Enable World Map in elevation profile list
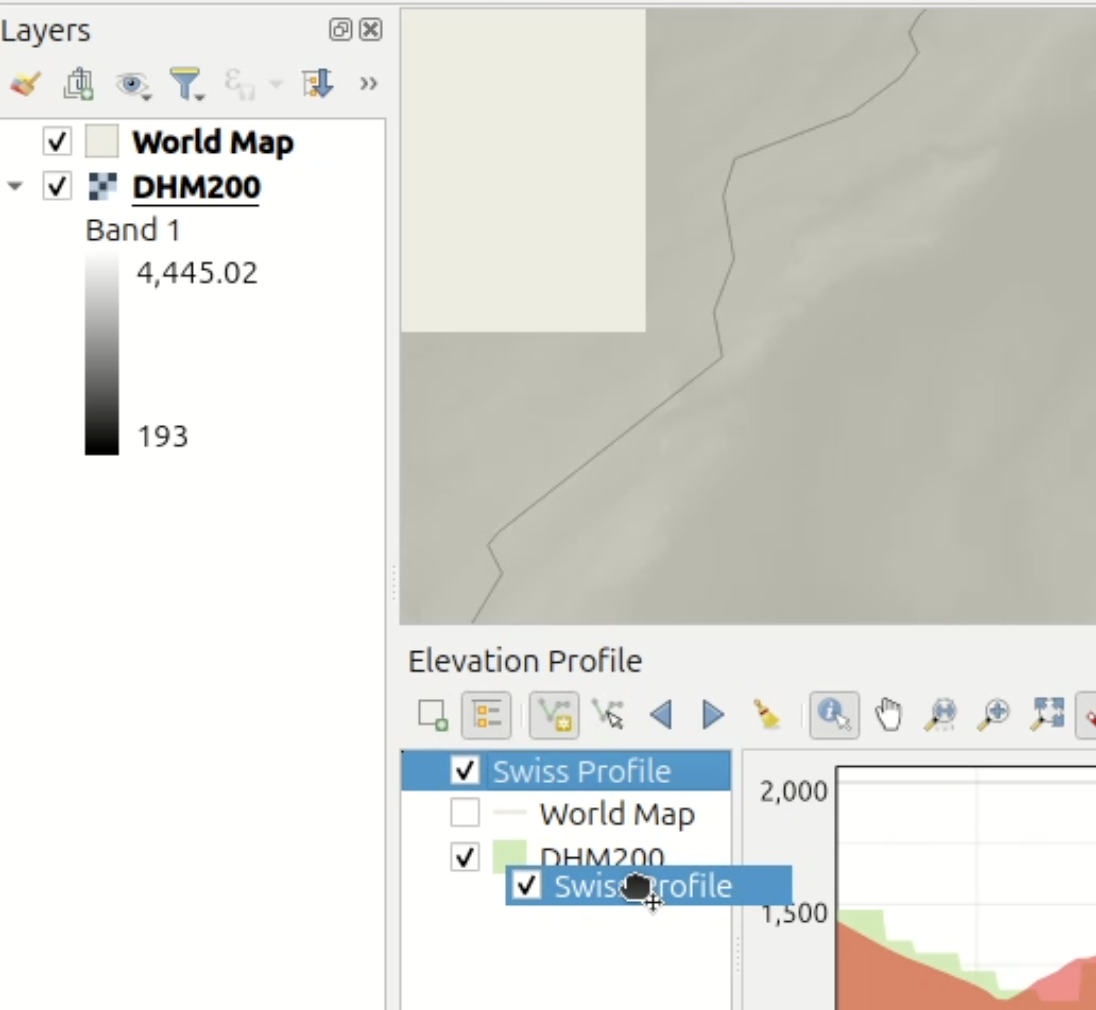The width and height of the screenshot is (1096, 1010). coord(464,814)
